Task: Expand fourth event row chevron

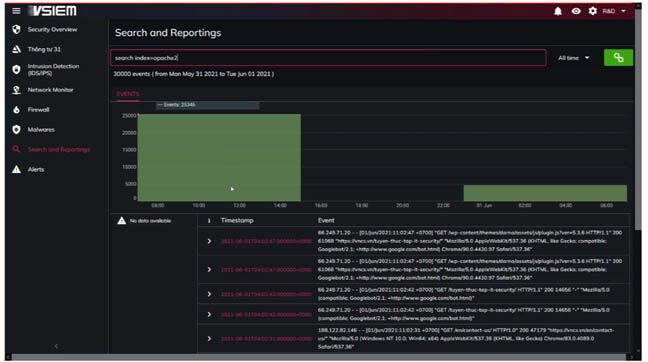Action: (x=209, y=314)
